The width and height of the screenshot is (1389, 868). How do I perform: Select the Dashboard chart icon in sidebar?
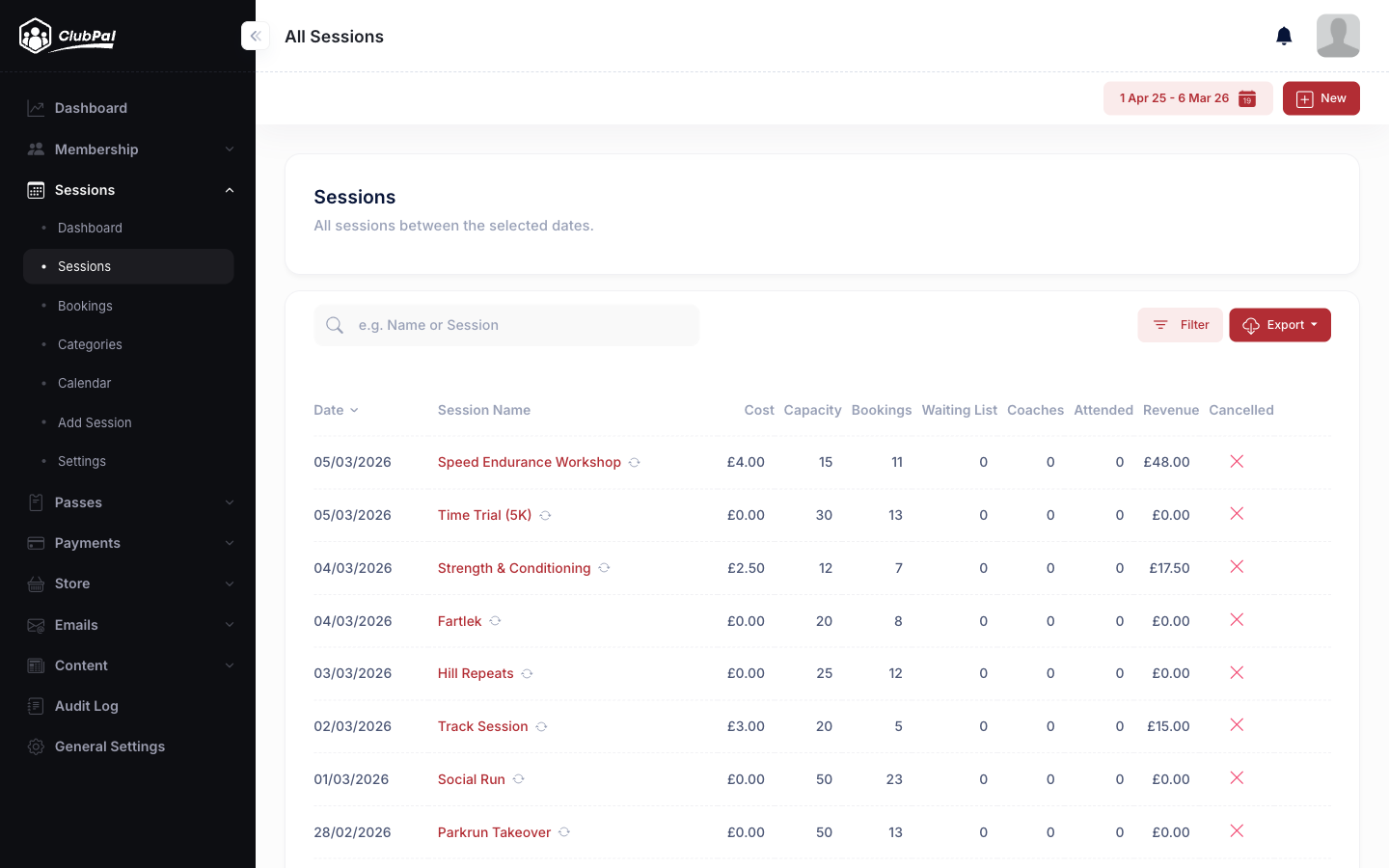[36, 108]
